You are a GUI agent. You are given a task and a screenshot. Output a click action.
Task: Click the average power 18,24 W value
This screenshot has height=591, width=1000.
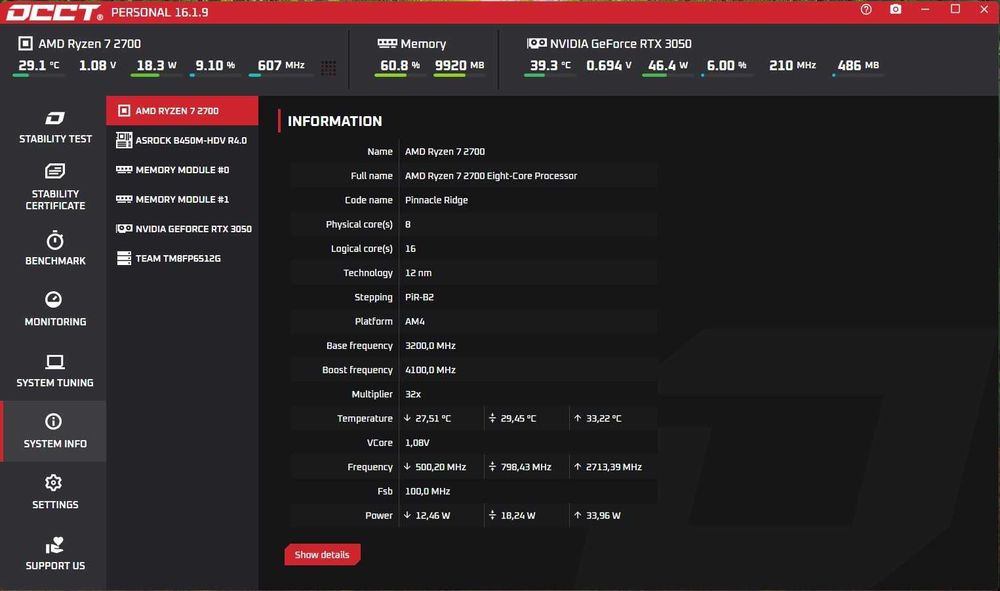[518, 515]
